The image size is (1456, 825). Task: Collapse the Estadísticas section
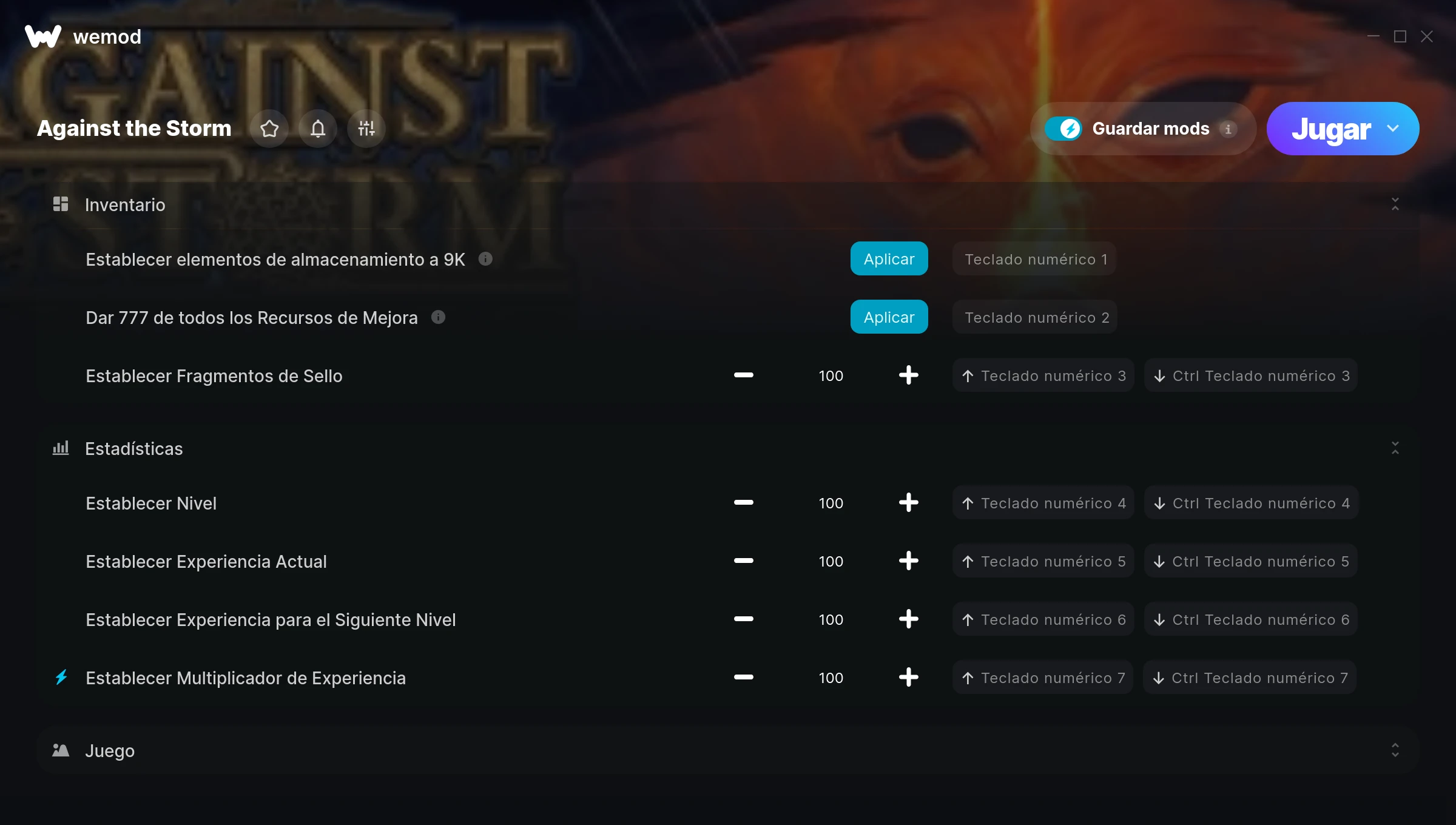(1395, 448)
